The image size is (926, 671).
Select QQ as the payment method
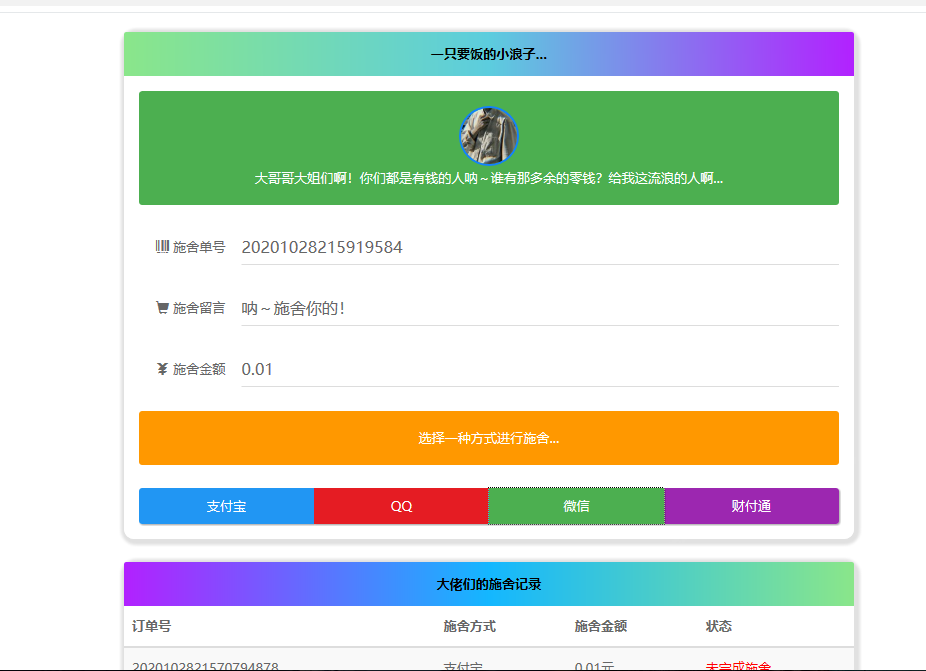coord(400,505)
